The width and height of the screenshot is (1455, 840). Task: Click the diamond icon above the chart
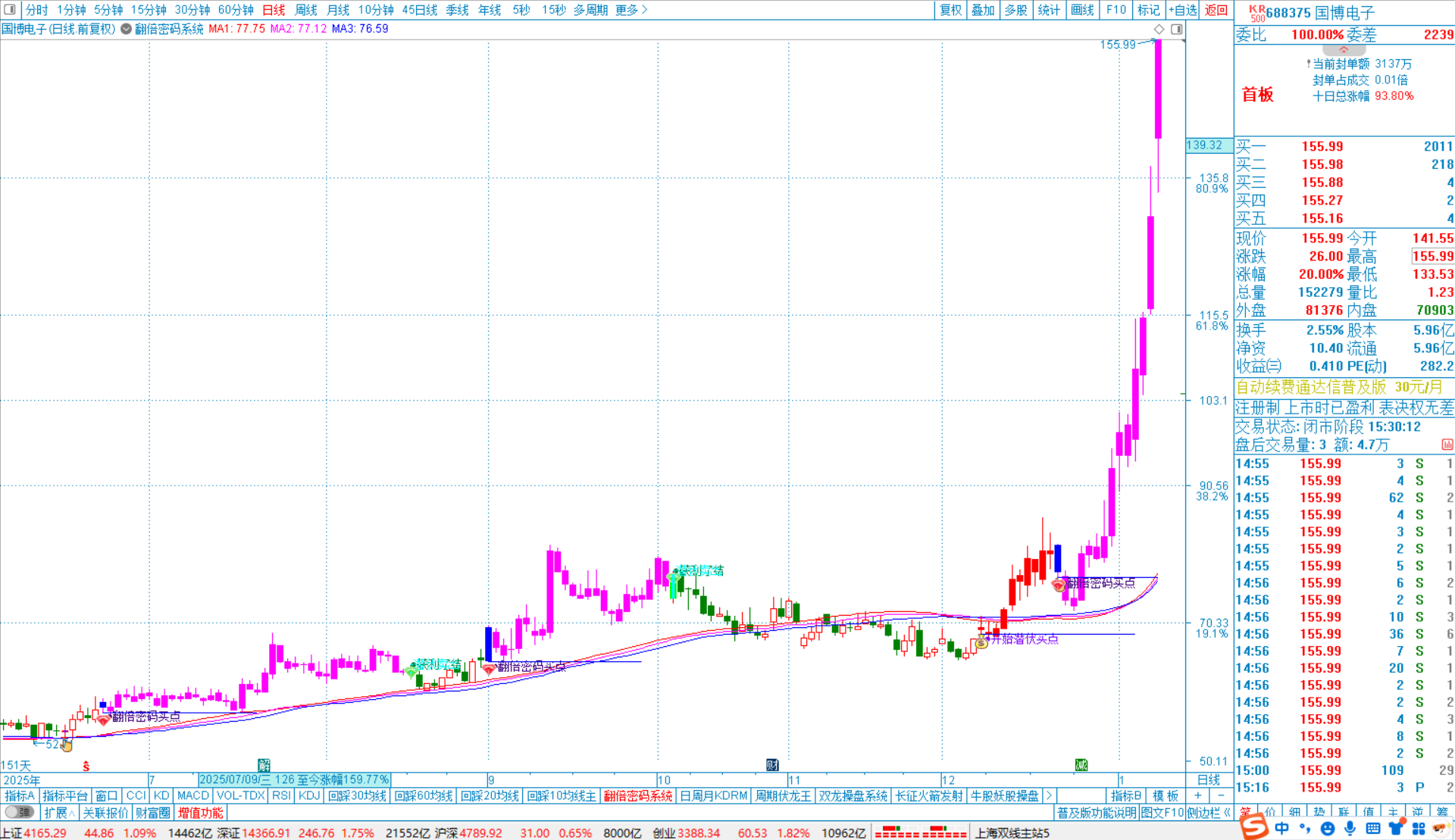tap(1159, 29)
